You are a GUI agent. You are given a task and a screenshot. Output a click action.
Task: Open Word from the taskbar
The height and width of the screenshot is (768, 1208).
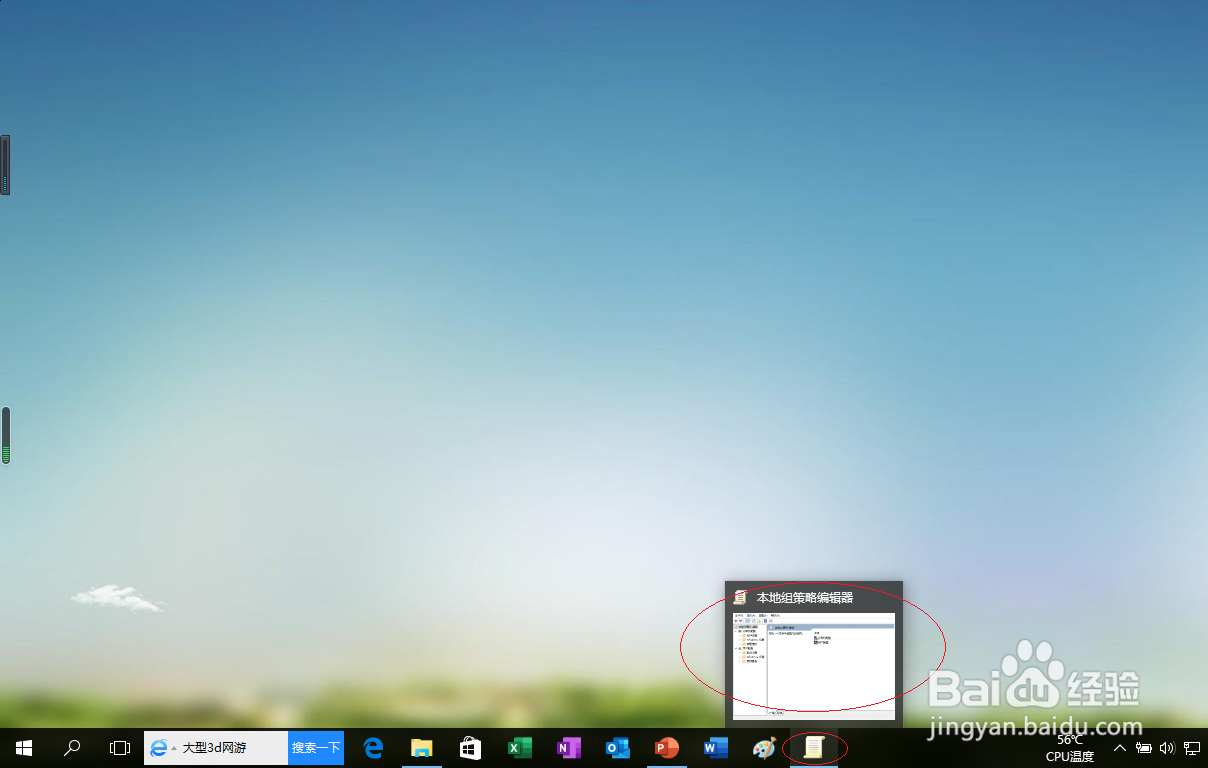click(714, 747)
